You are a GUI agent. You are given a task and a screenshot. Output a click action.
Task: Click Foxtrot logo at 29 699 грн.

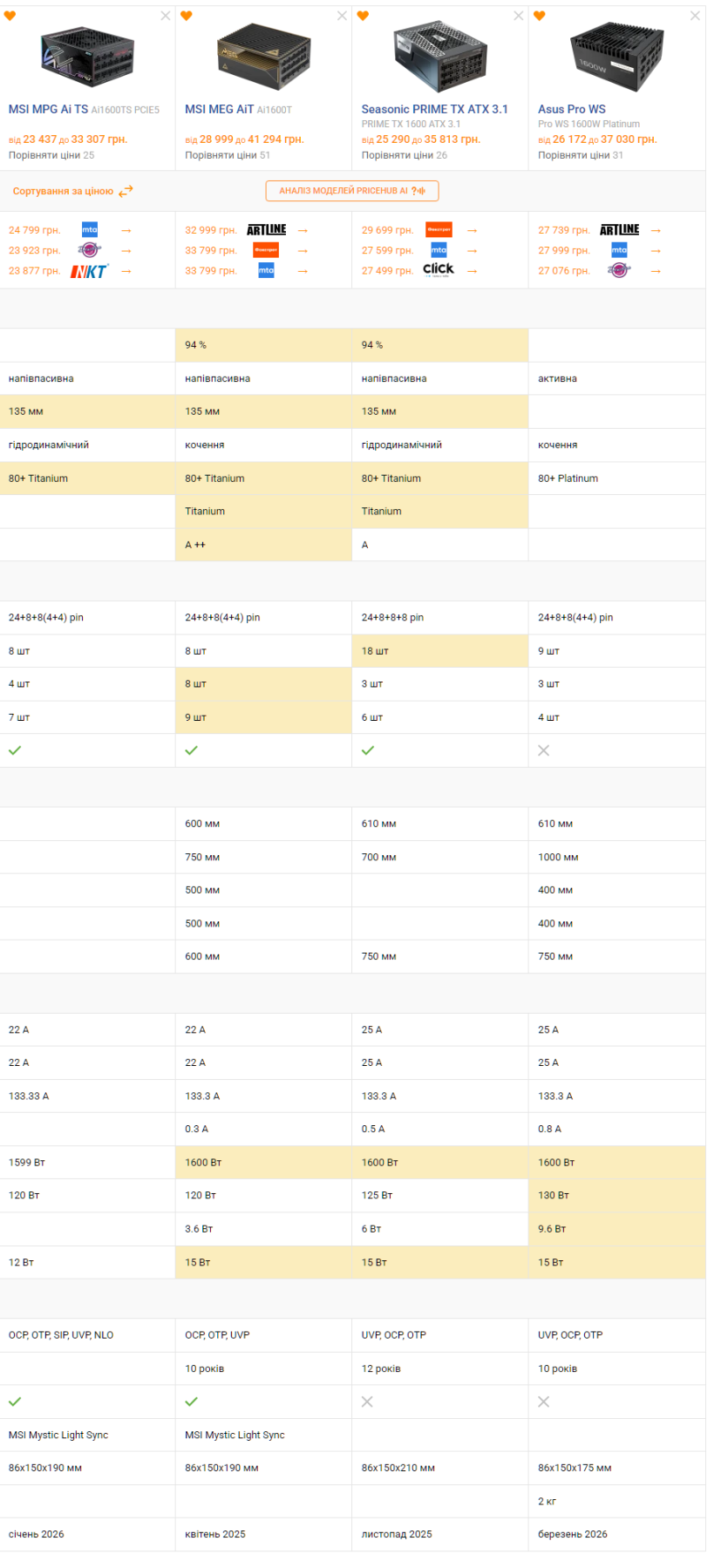pos(439,230)
